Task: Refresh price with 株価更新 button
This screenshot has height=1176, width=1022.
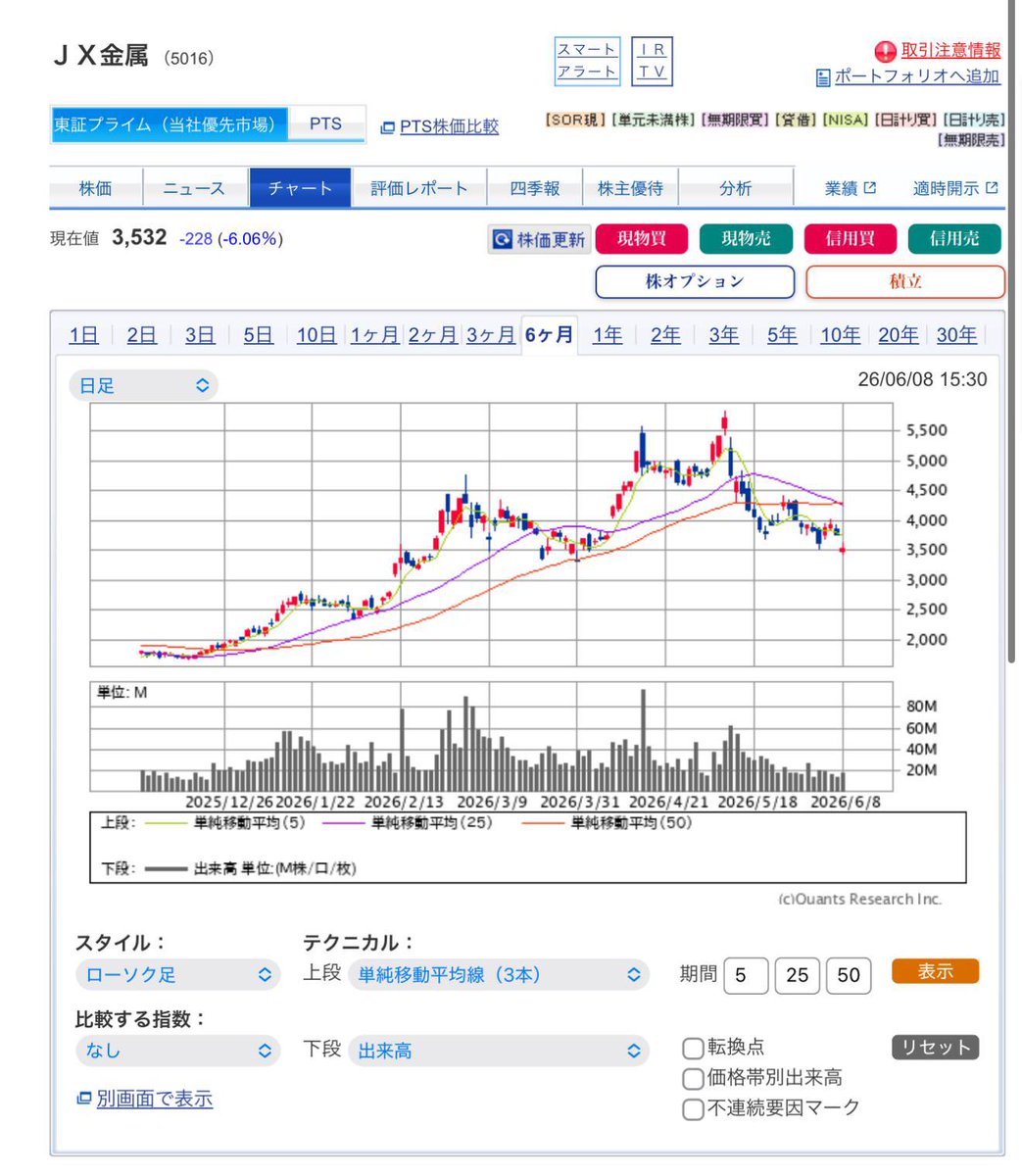Action: (x=538, y=239)
